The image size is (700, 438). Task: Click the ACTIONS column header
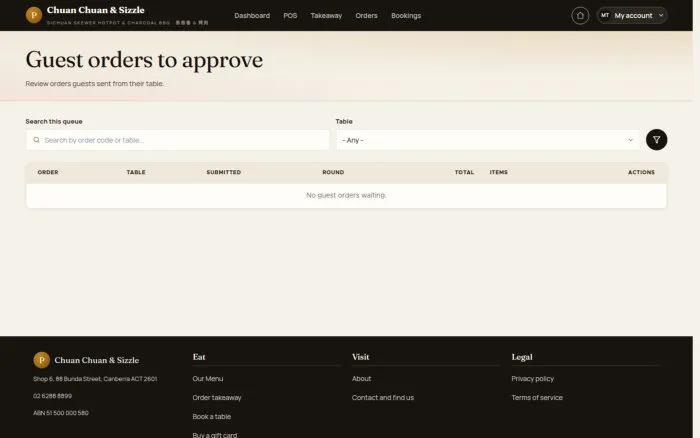[641, 172]
